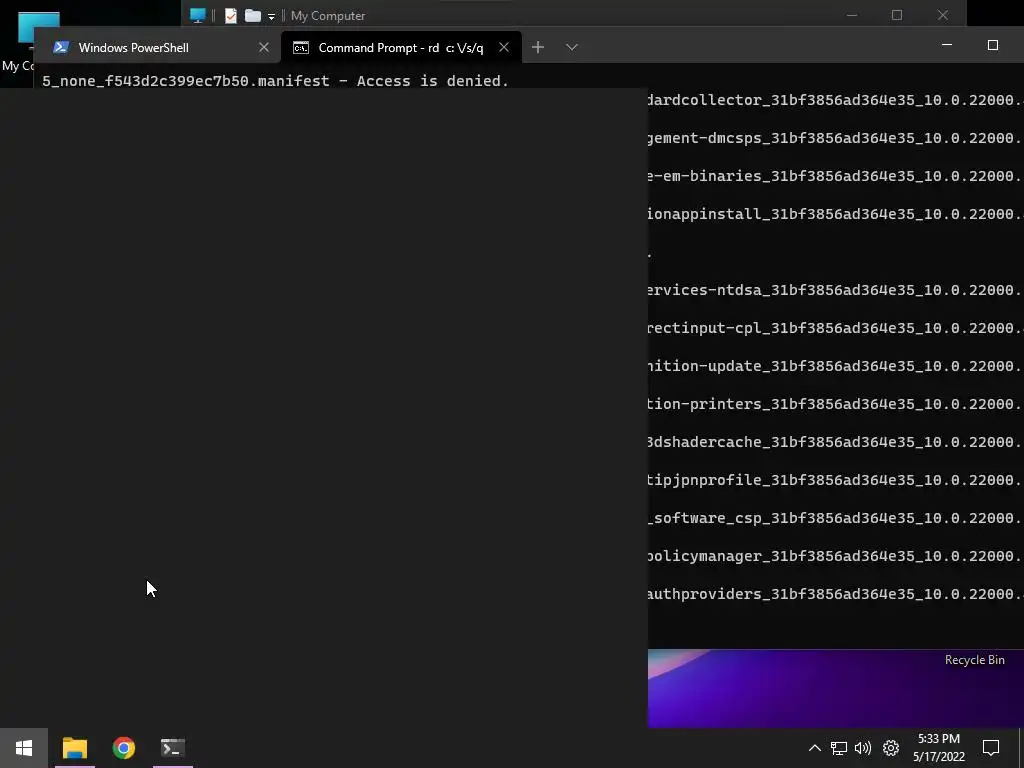Image resolution: width=1024 pixels, height=768 pixels.
Task: Click the line containing 'authproviders_31bf3856ad364e35'
Action: click(835, 594)
